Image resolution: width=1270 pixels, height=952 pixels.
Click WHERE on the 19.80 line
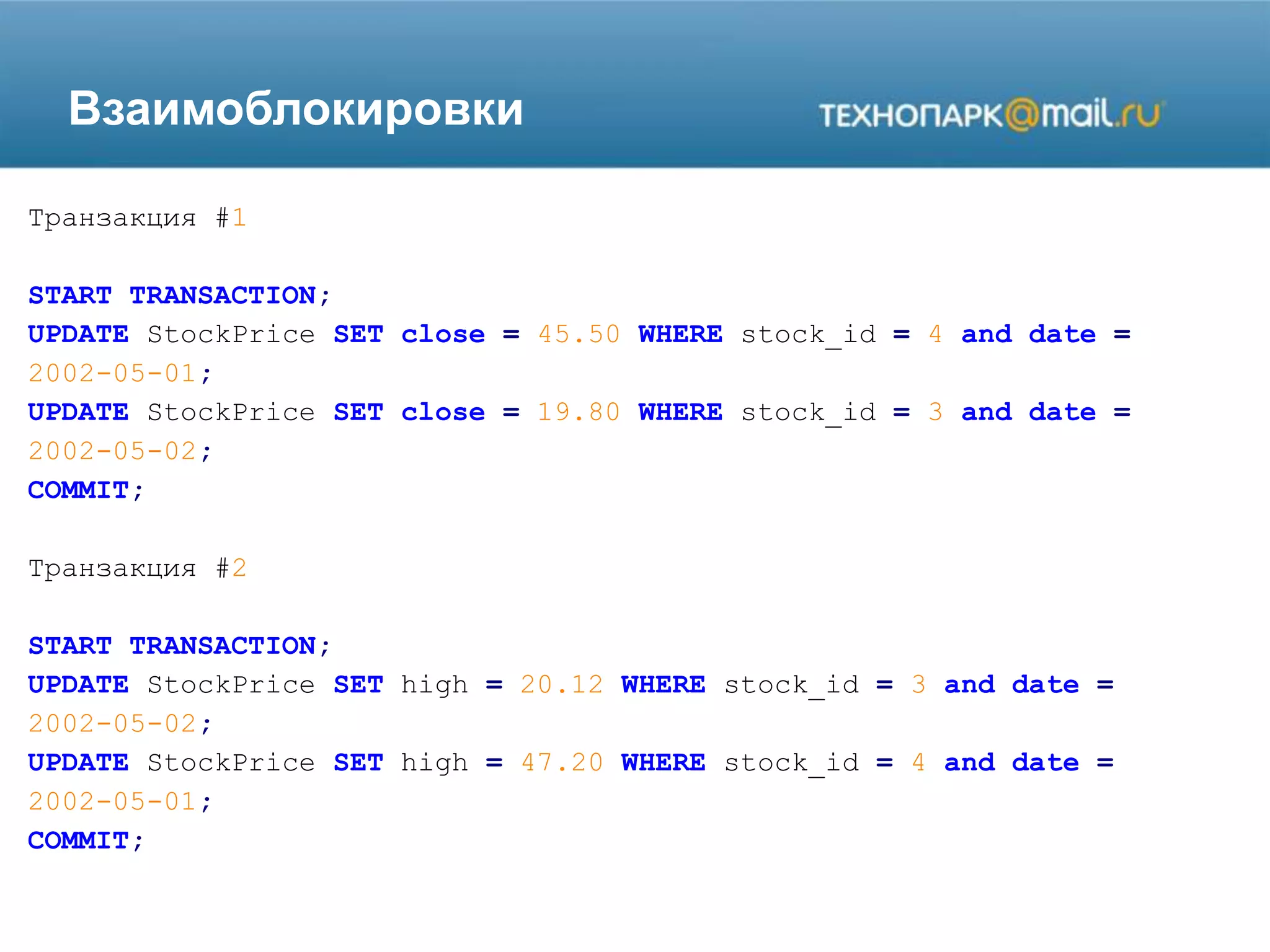tap(681, 412)
